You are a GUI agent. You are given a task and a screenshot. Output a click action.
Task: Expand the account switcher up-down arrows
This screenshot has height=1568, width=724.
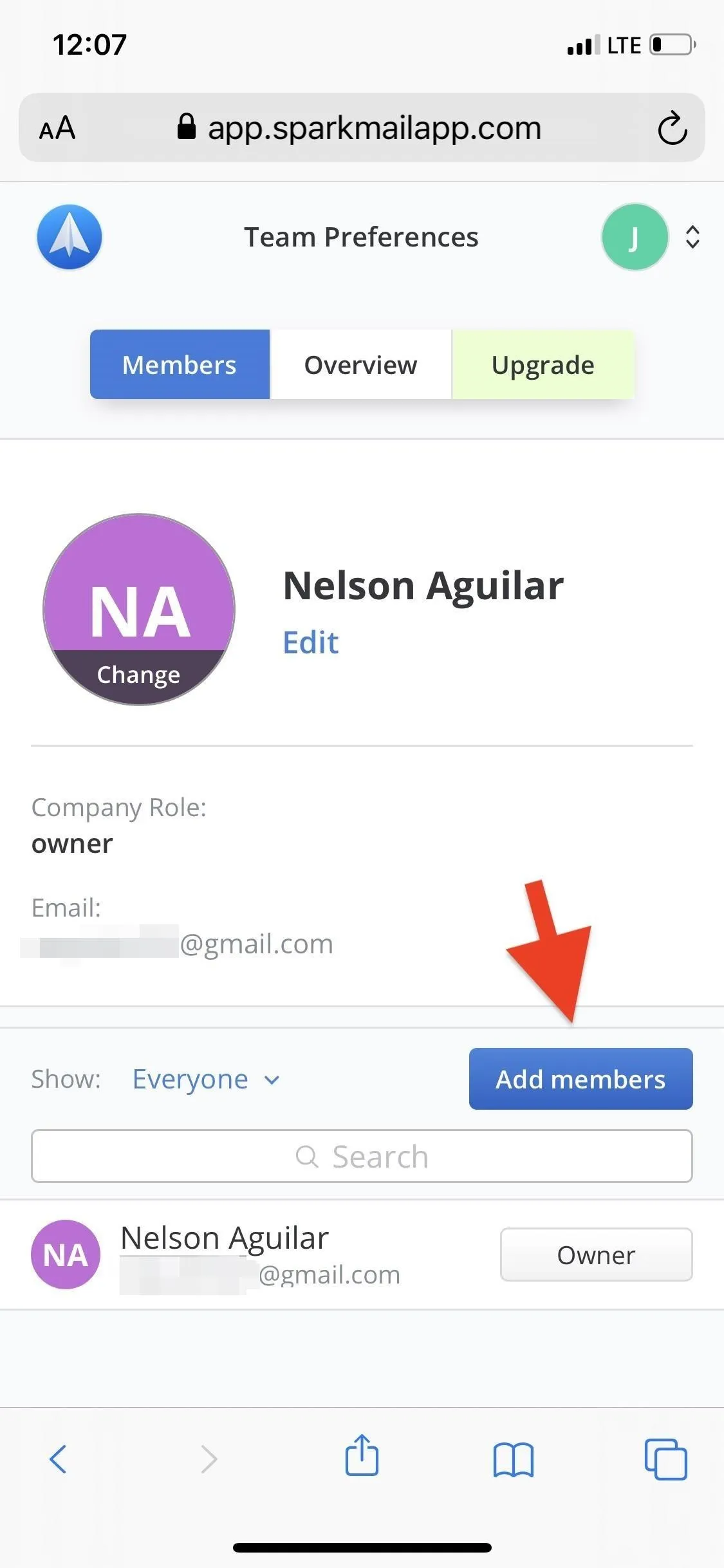(x=692, y=237)
